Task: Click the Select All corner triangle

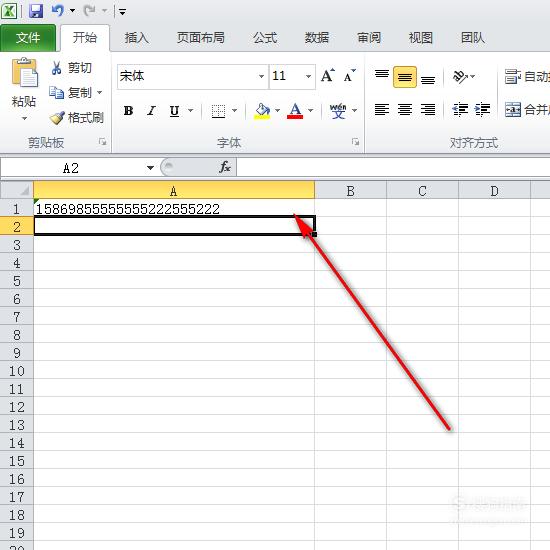Action: (x=17, y=190)
